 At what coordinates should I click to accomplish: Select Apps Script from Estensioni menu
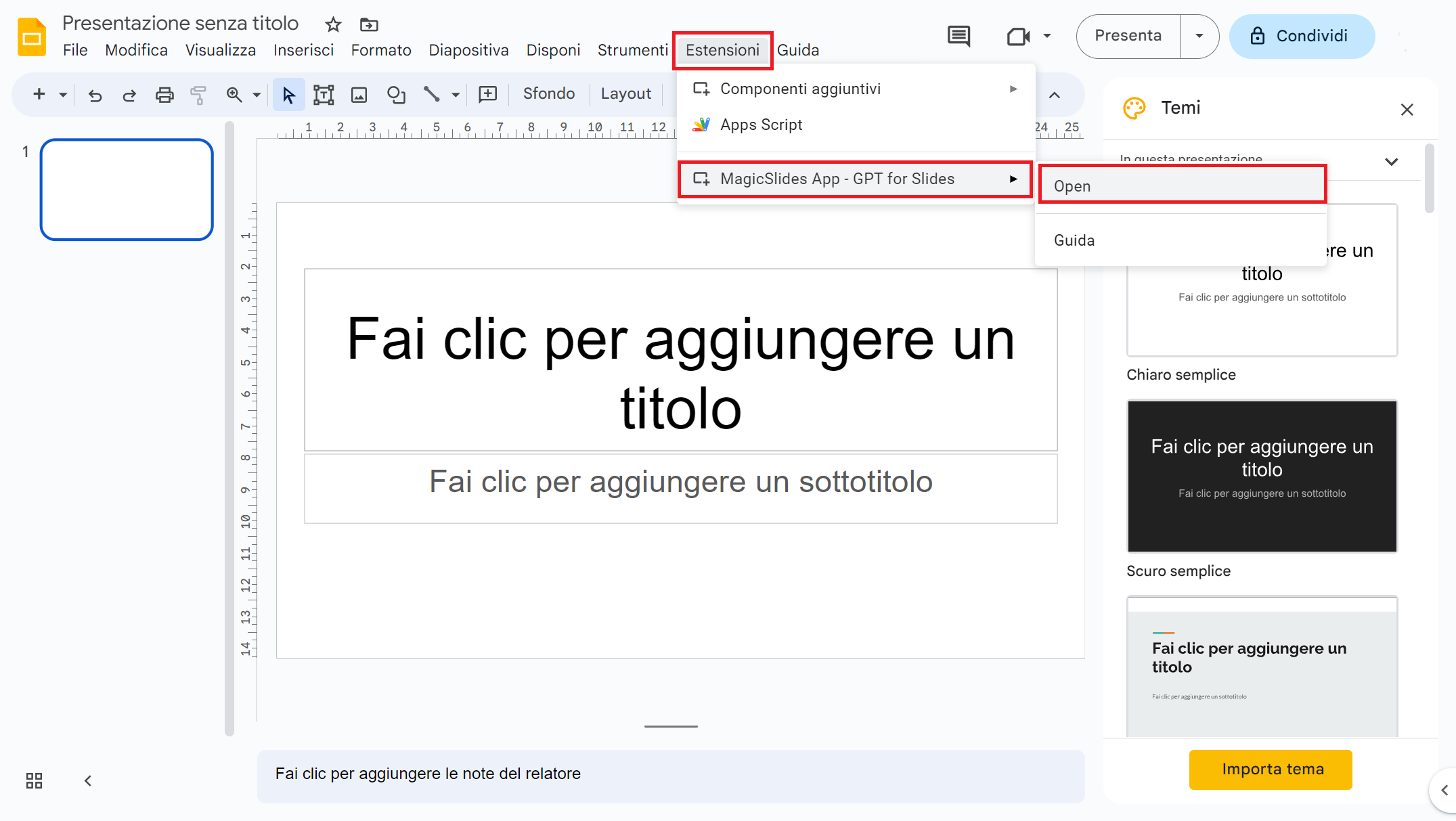[x=762, y=125]
